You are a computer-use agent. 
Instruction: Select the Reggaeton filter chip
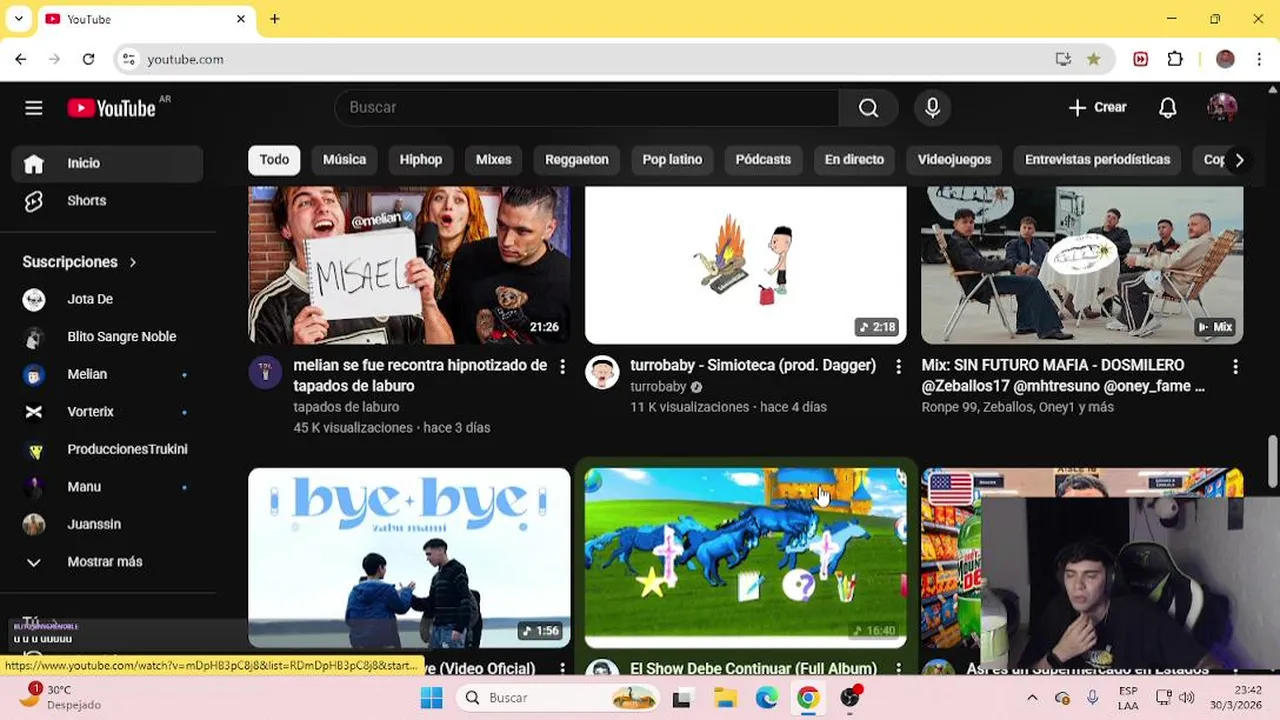pos(577,160)
